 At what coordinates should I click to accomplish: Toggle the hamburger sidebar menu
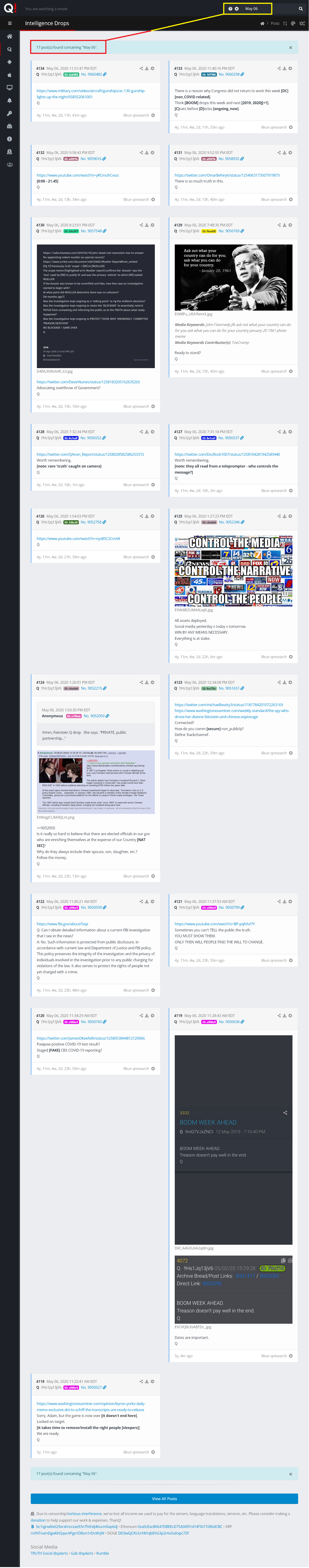[x=10, y=23]
